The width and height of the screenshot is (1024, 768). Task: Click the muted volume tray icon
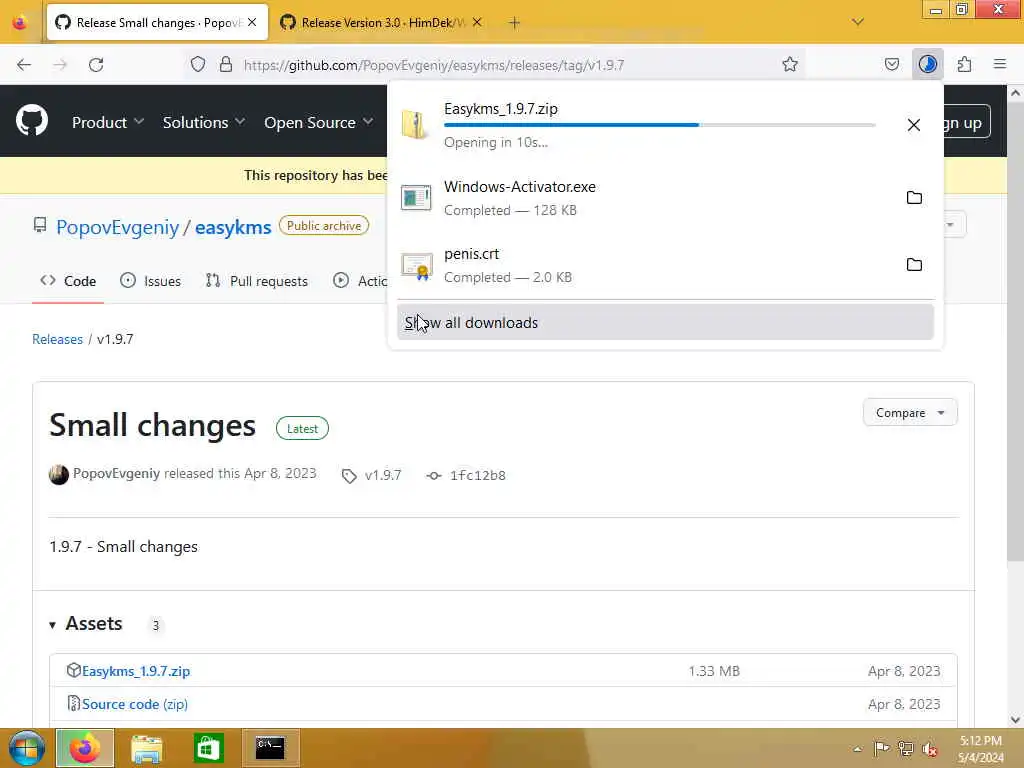[929, 749]
